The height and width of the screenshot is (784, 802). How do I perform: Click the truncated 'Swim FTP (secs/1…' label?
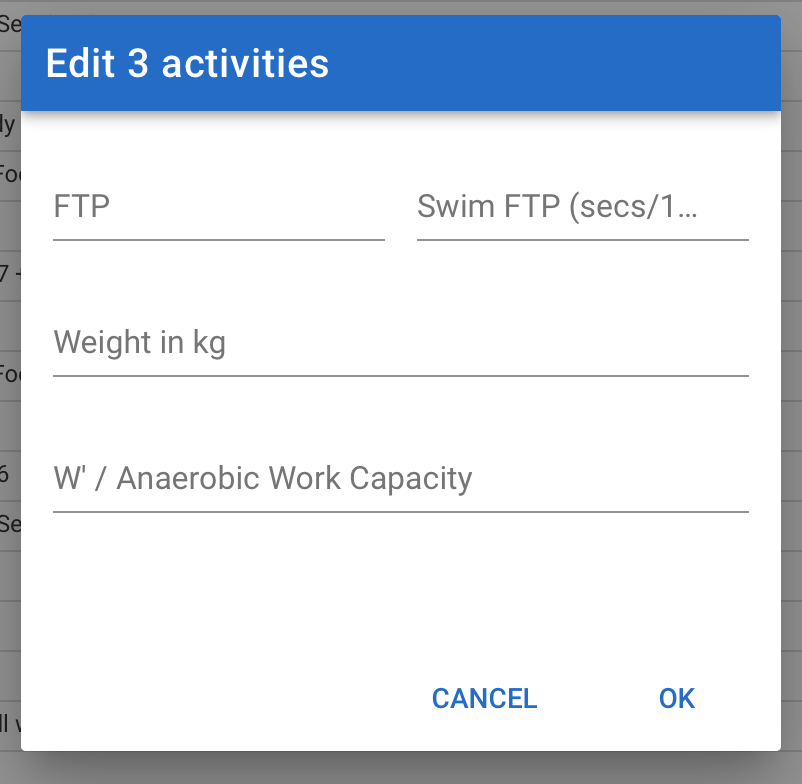click(557, 207)
